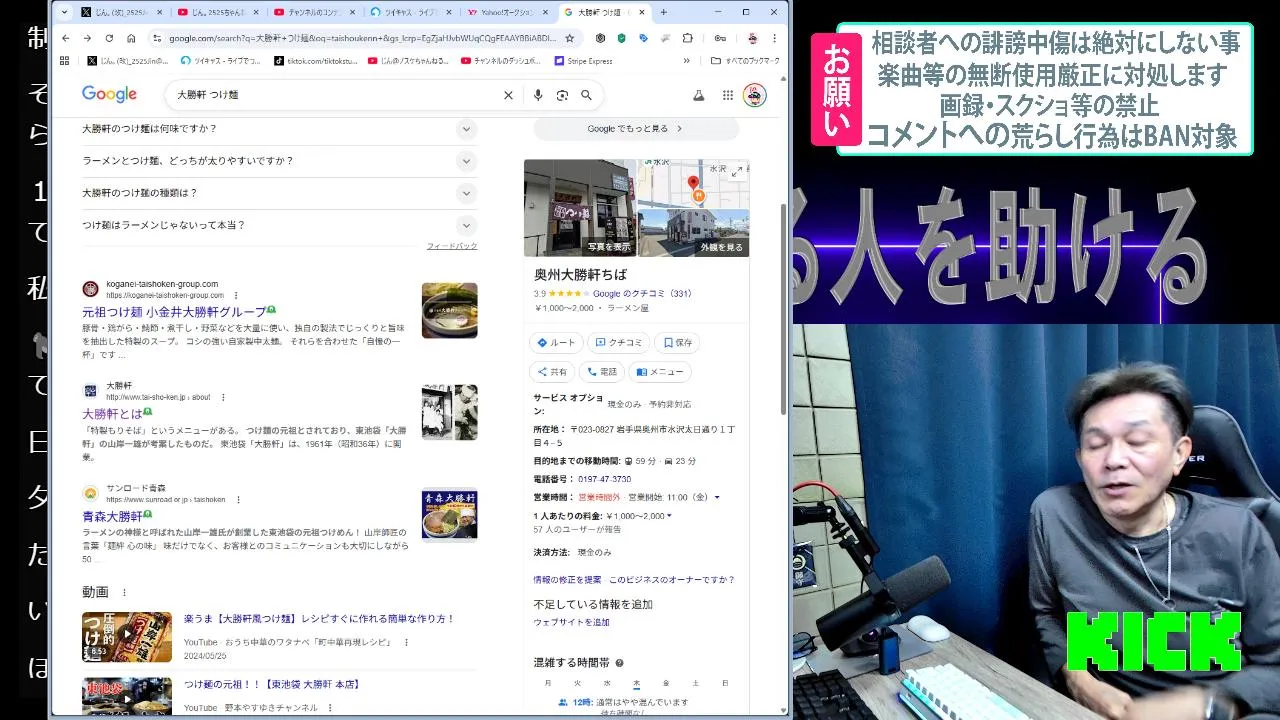Open Google のクチコミ (331) link
This screenshot has width=1280, height=720.
642,294
